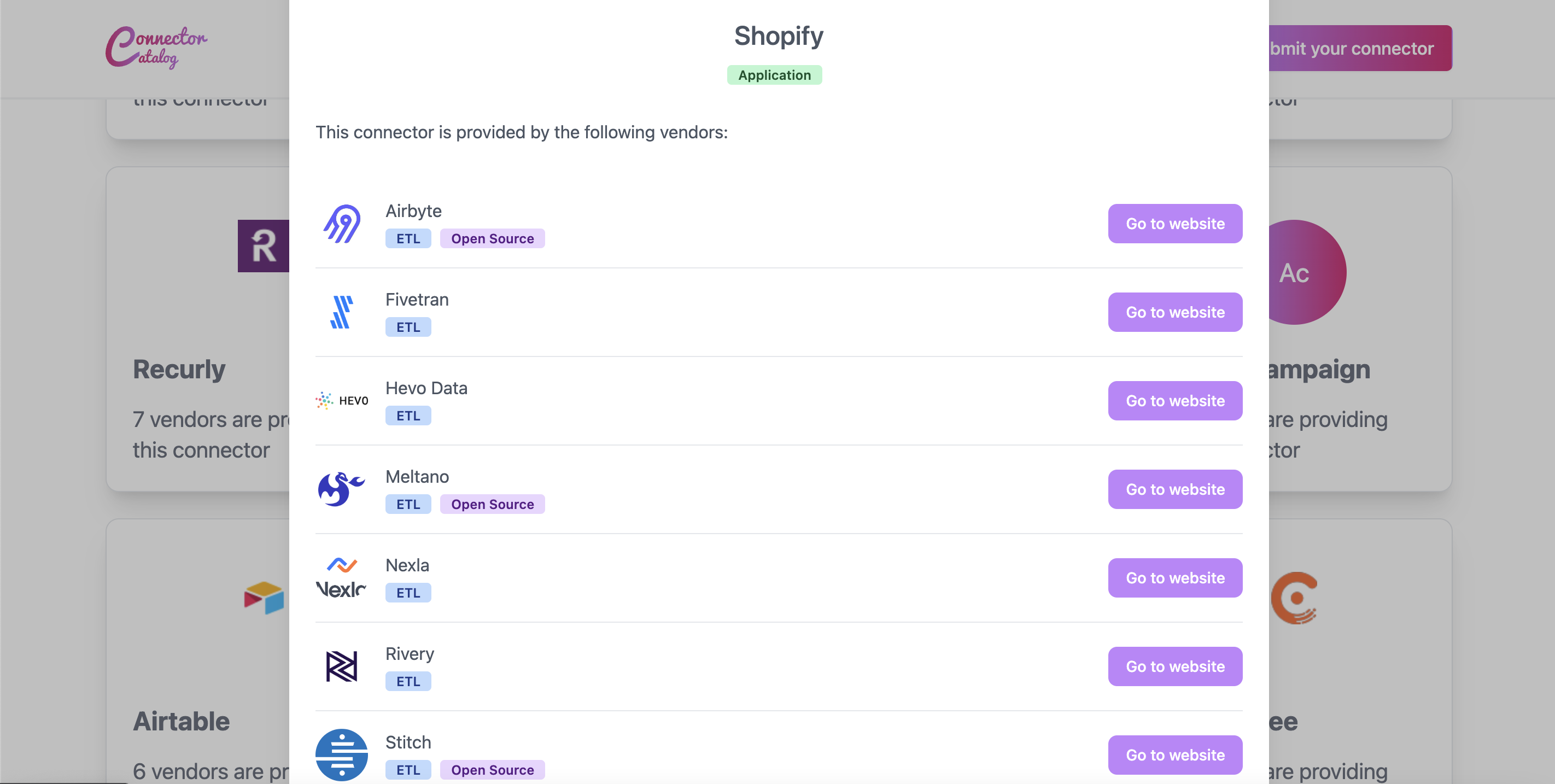The image size is (1555, 784).
Task: Click the Recurly purple R icon
Action: click(x=263, y=245)
